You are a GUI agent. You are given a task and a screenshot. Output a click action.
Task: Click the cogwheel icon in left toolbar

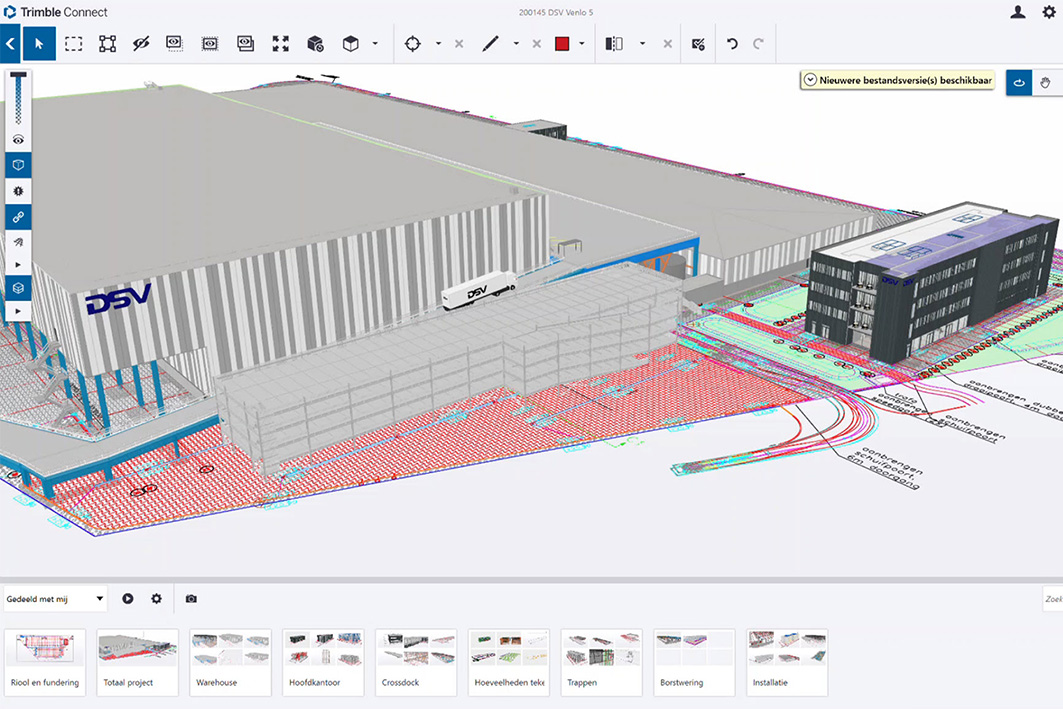(x=18, y=191)
